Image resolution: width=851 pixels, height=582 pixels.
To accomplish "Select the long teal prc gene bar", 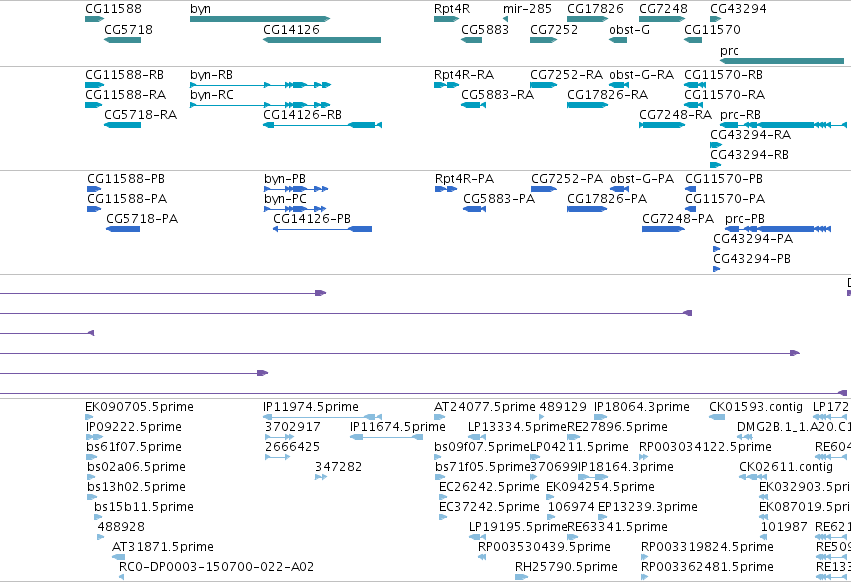I will 782,61.
